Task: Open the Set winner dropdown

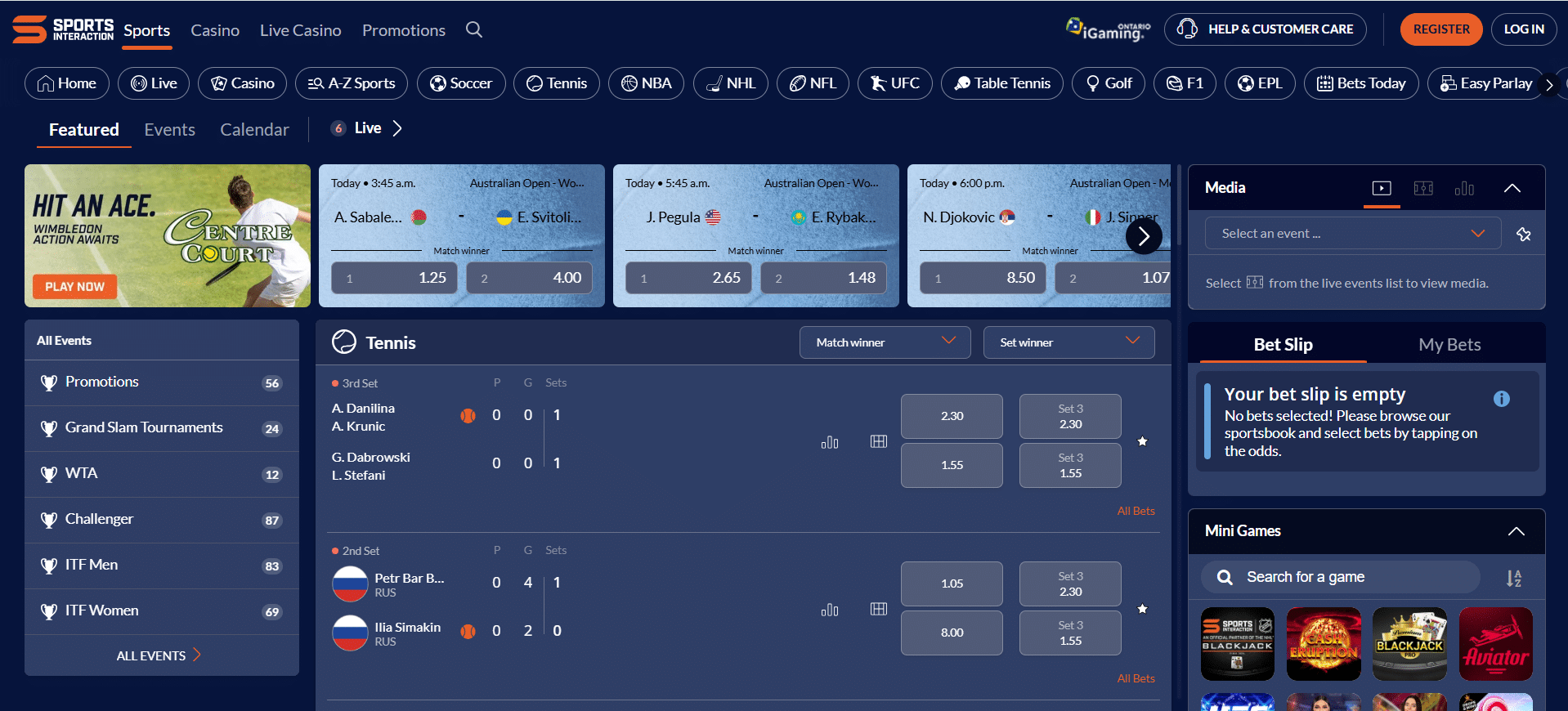Action: [x=1069, y=342]
